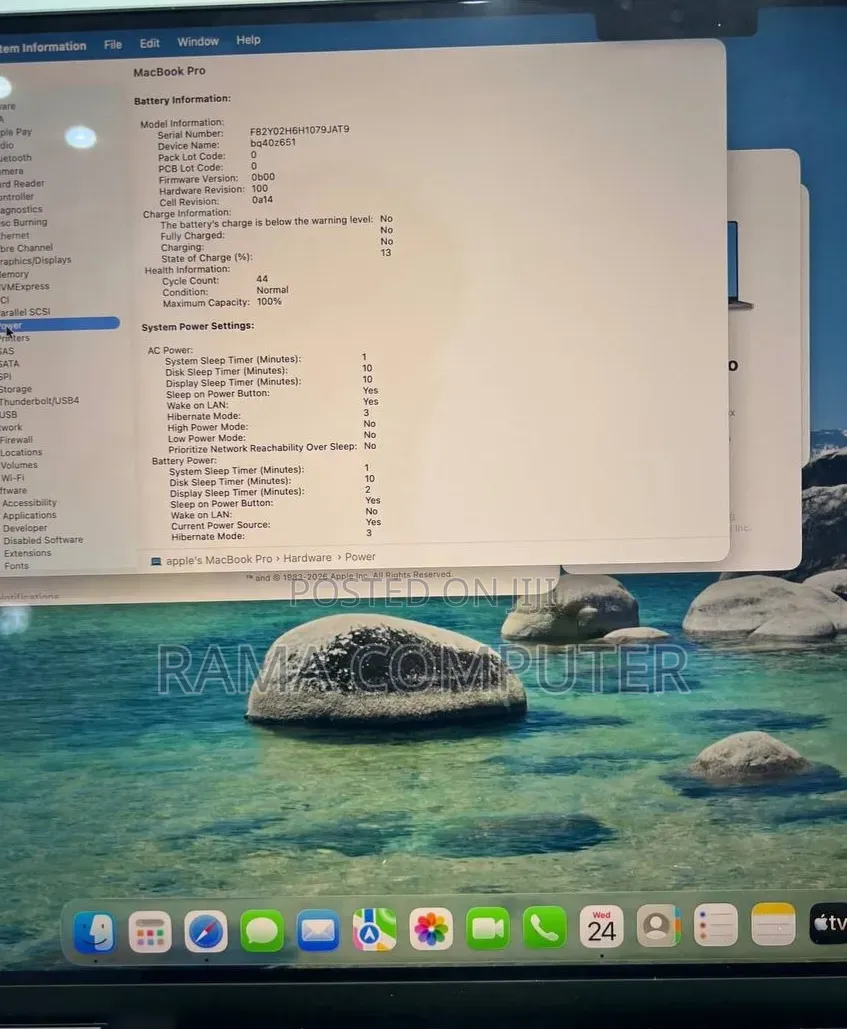The height and width of the screenshot is (1029, 847).
Task: Click the Maximum Capacity value 100%
Action: click(269, 301)
